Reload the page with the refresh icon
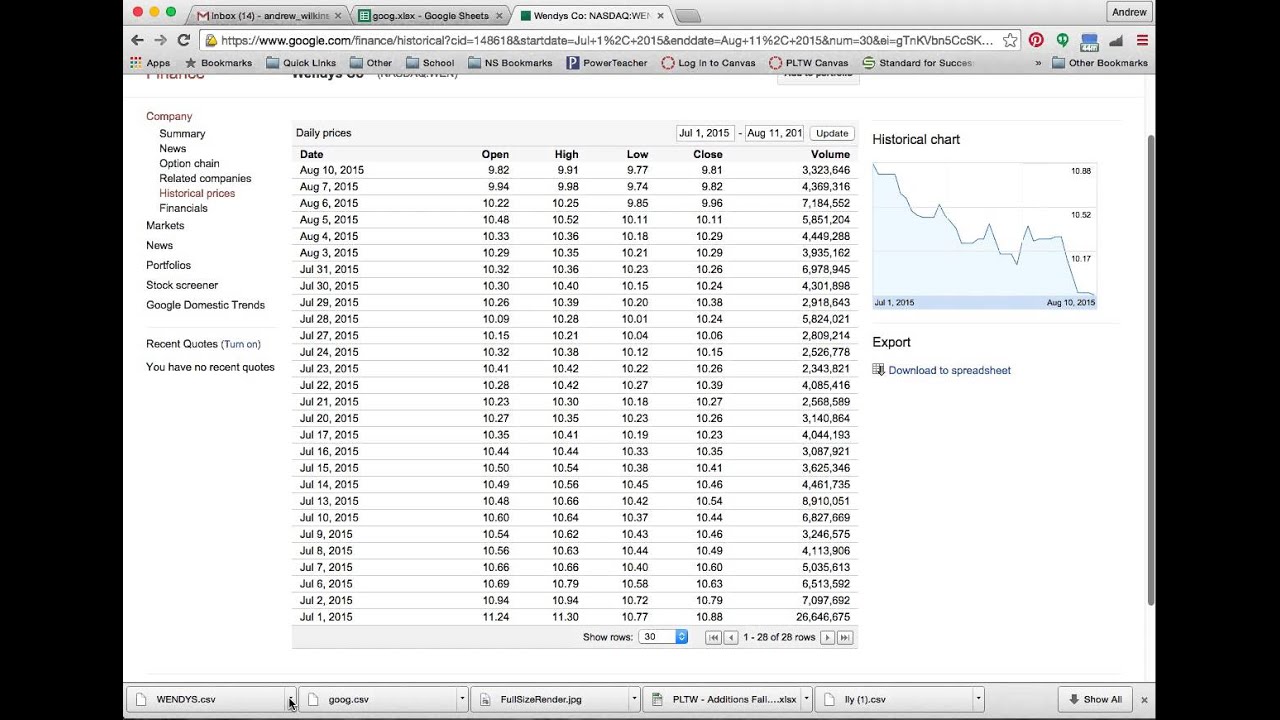 tap(184, 40)
